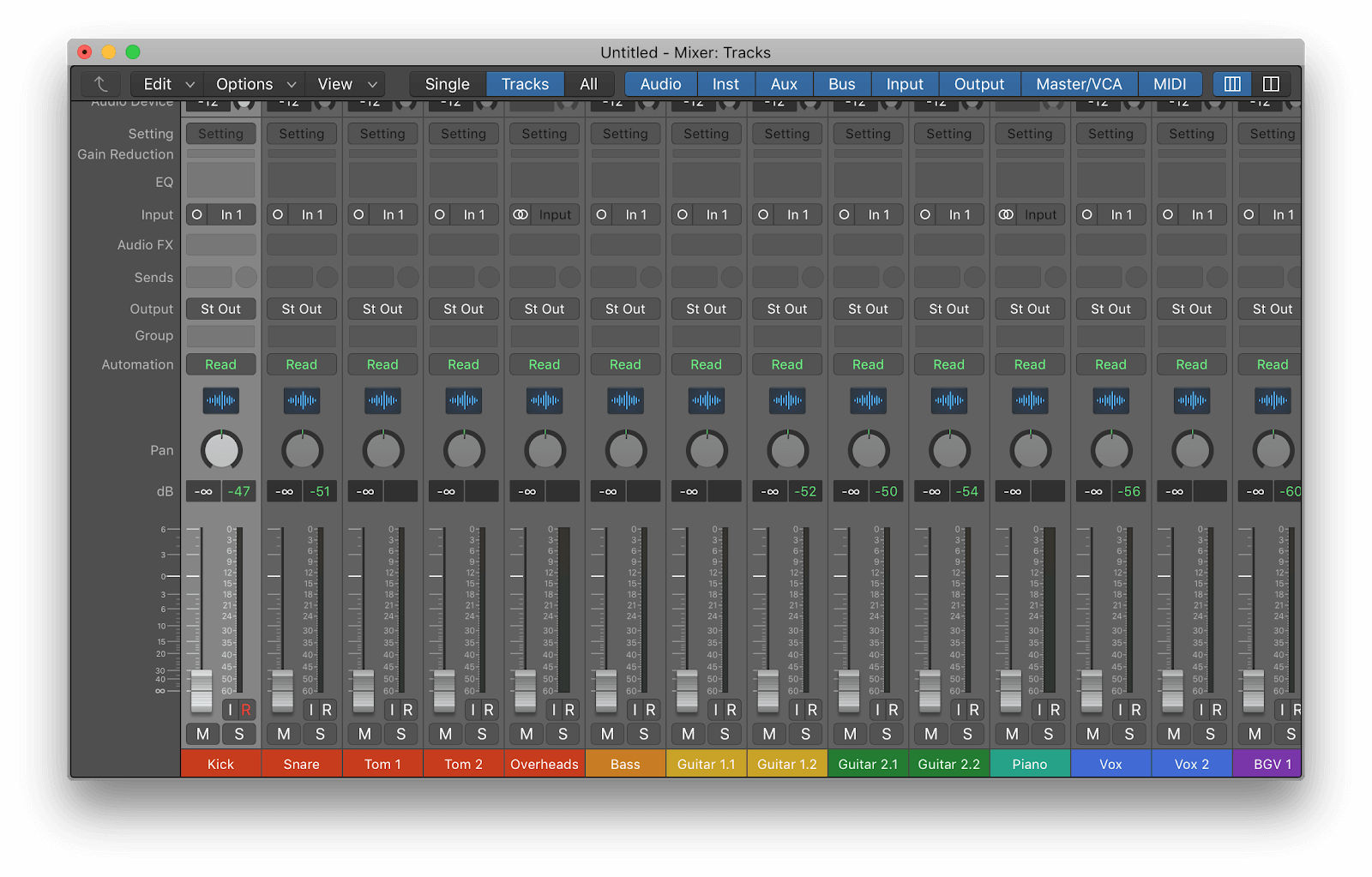Select the dual mixer pane view icon
This screenshot has width=1372, height=877.
pyautogui.click(x=1271, y=83)
